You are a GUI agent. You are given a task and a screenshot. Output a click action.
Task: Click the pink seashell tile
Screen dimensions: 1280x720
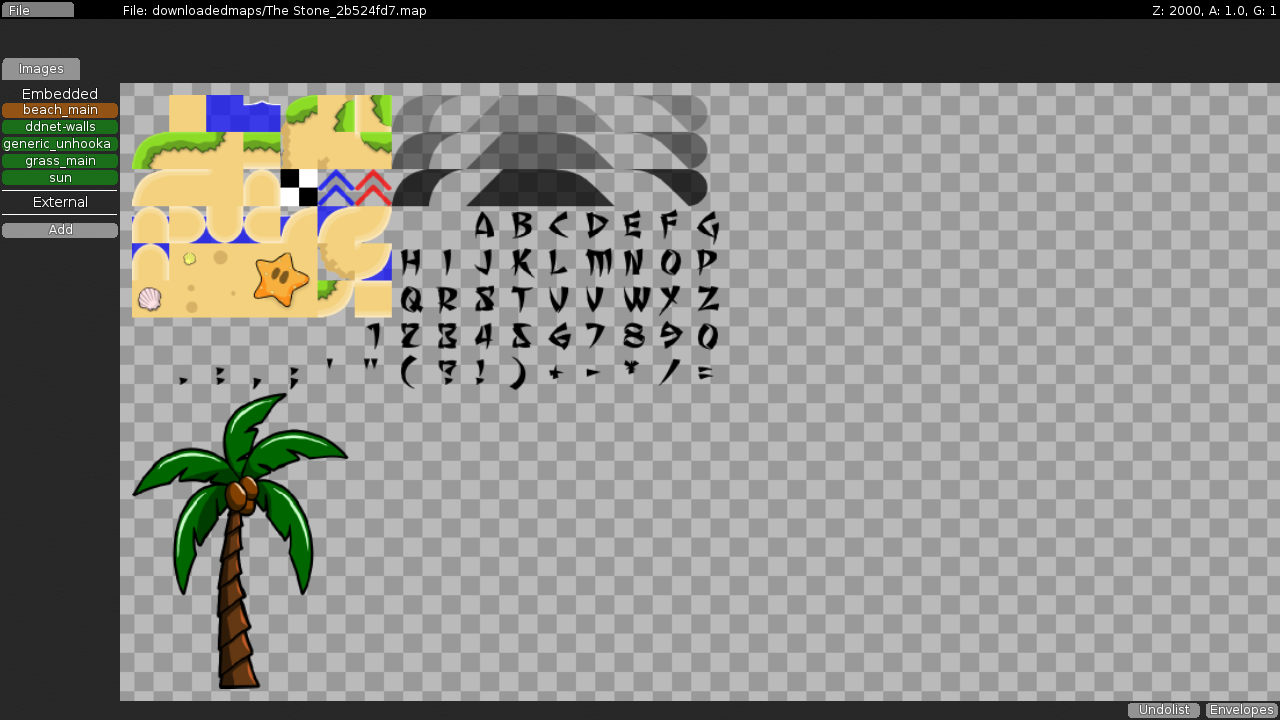(x=150, y=298)
